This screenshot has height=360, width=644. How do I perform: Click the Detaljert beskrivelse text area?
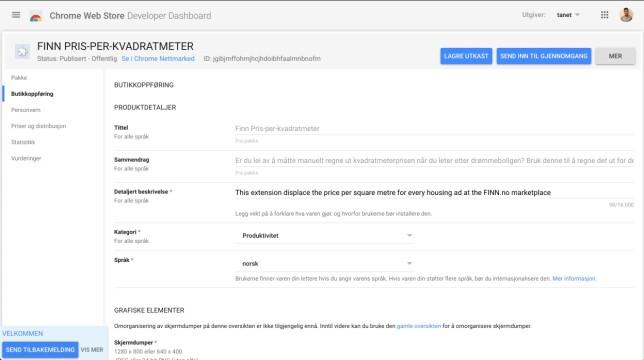435,193
